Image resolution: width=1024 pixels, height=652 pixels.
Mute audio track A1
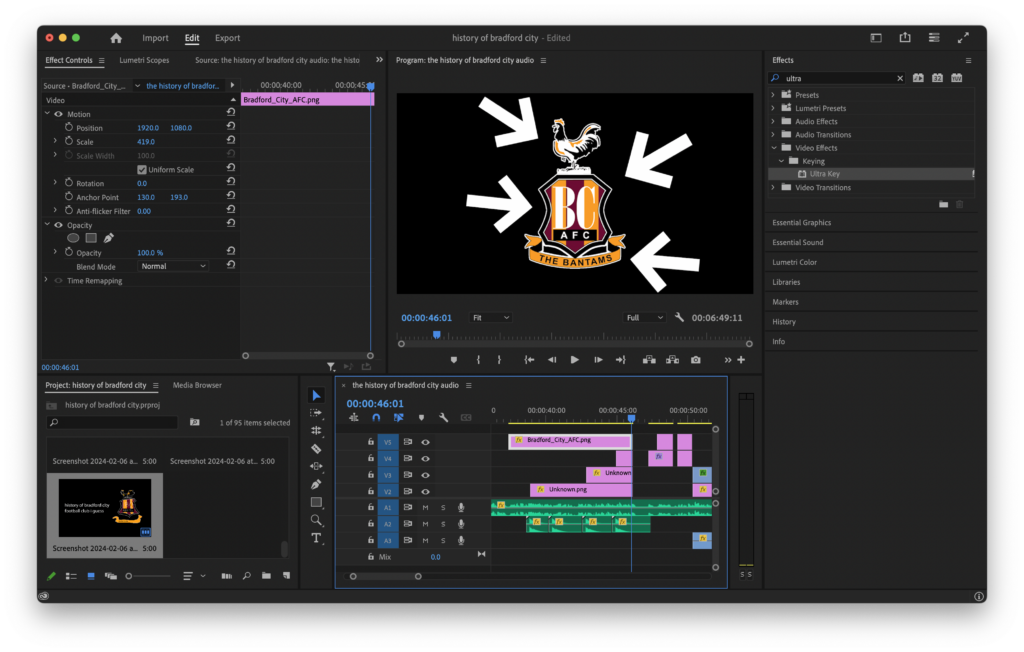(x=425, y=508)
